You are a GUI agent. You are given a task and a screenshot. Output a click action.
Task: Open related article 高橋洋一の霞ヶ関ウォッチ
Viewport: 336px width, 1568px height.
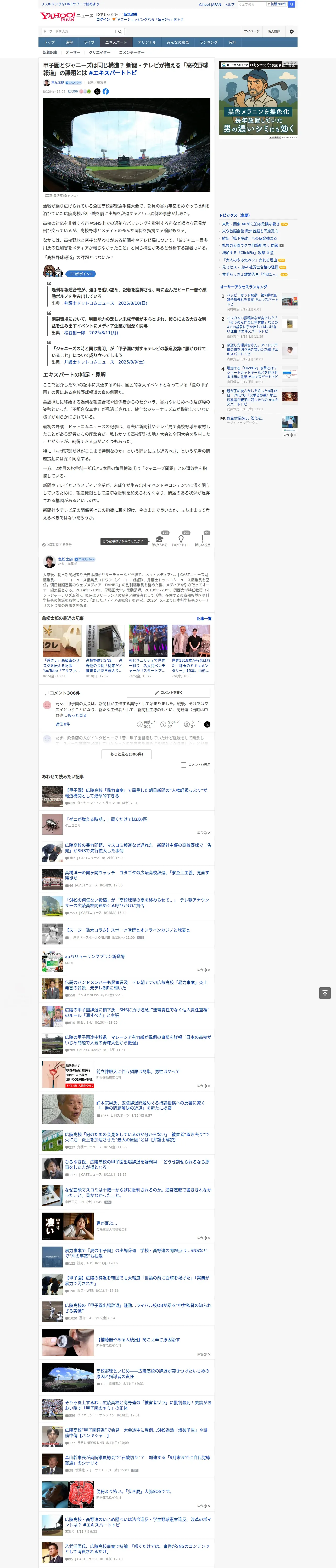tap(137, 875)
